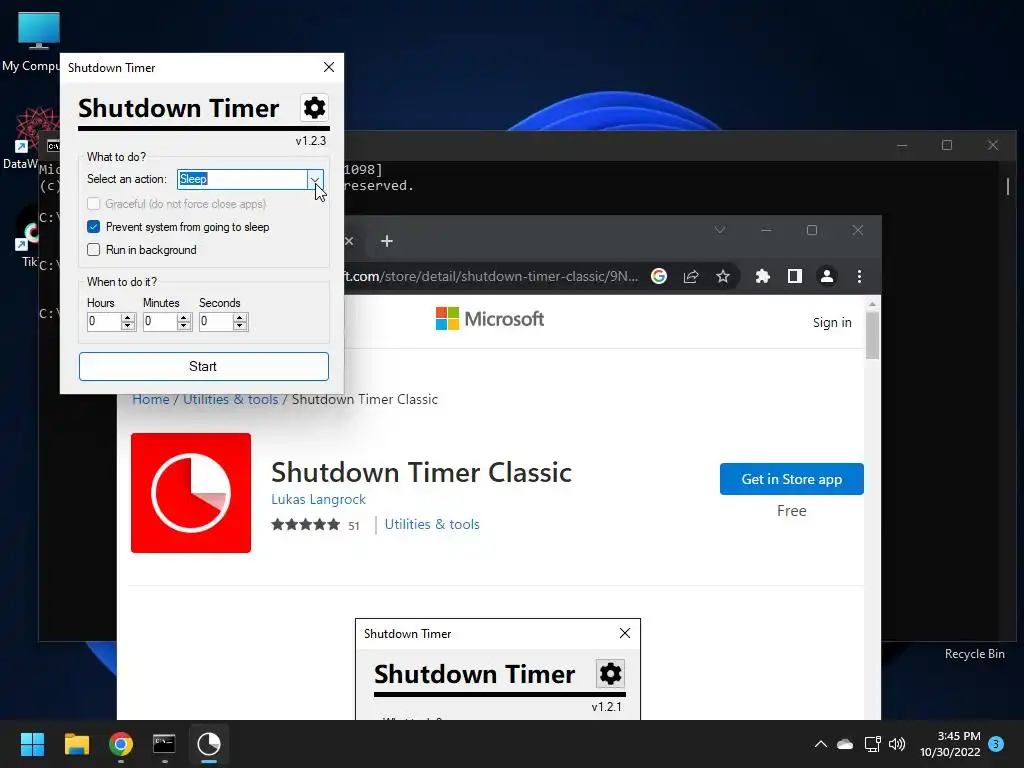Click the Chrome page vertical scrollbar
Viewport: 1024px width, 768px height.
pos(872,334)
